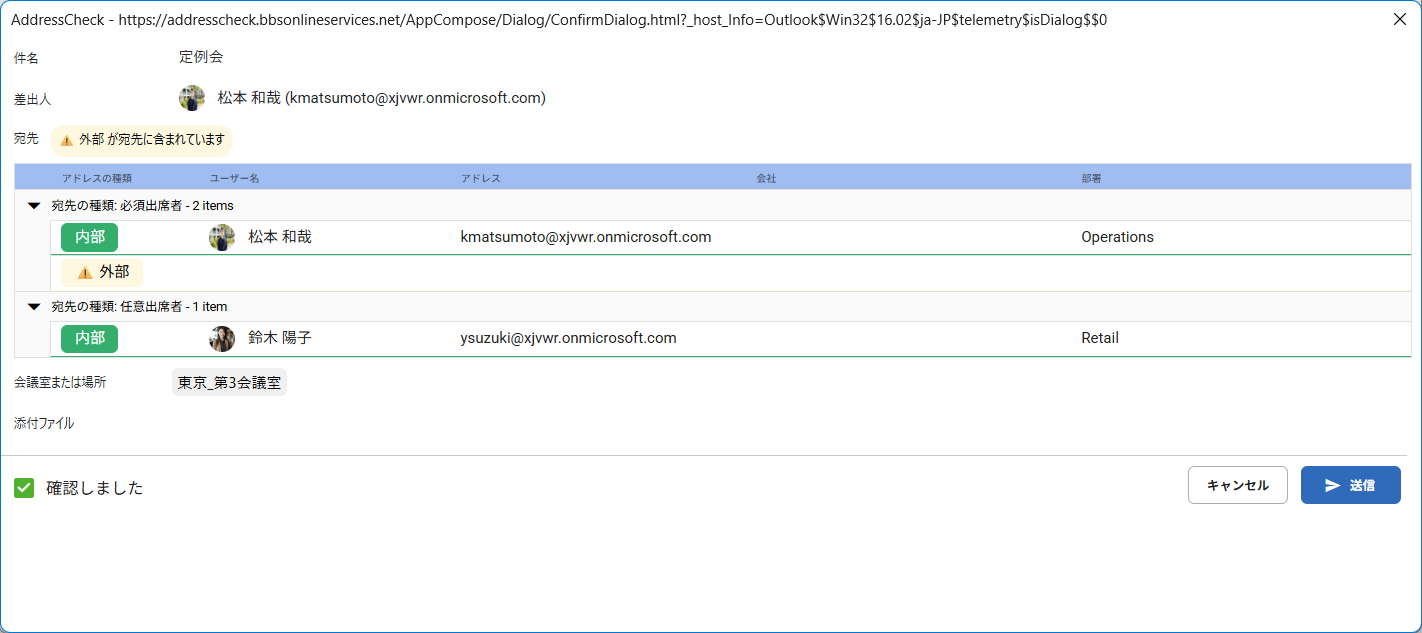Click the 部署 column header

click(x=1091, y=178)
